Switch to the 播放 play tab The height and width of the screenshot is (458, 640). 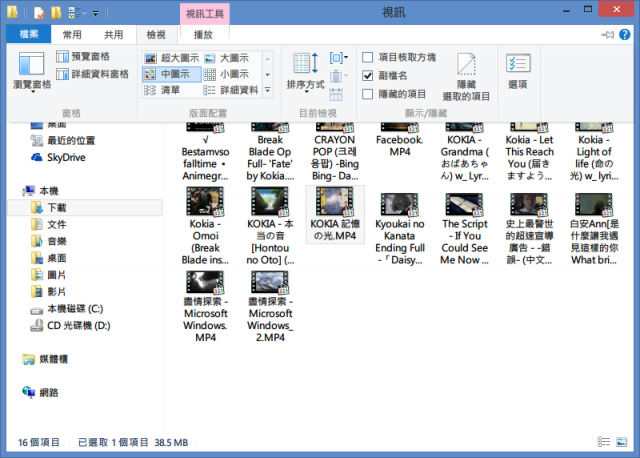pos(203,35)
